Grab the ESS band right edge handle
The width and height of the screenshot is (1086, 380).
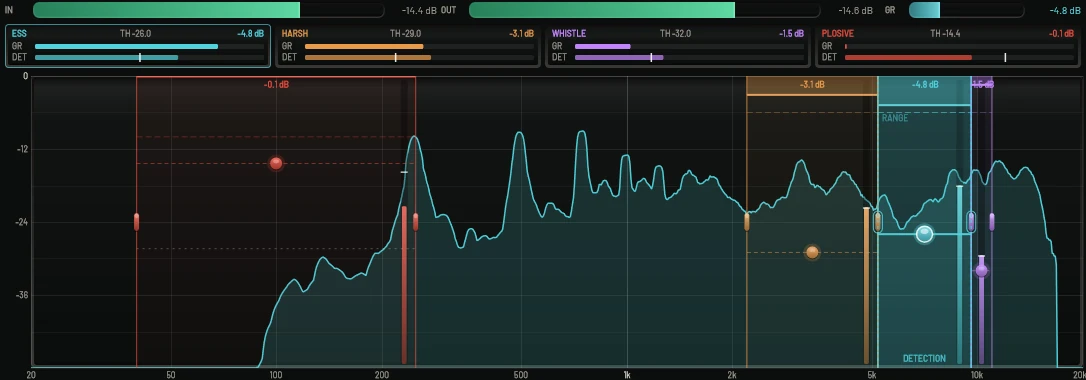coord(971,221)
